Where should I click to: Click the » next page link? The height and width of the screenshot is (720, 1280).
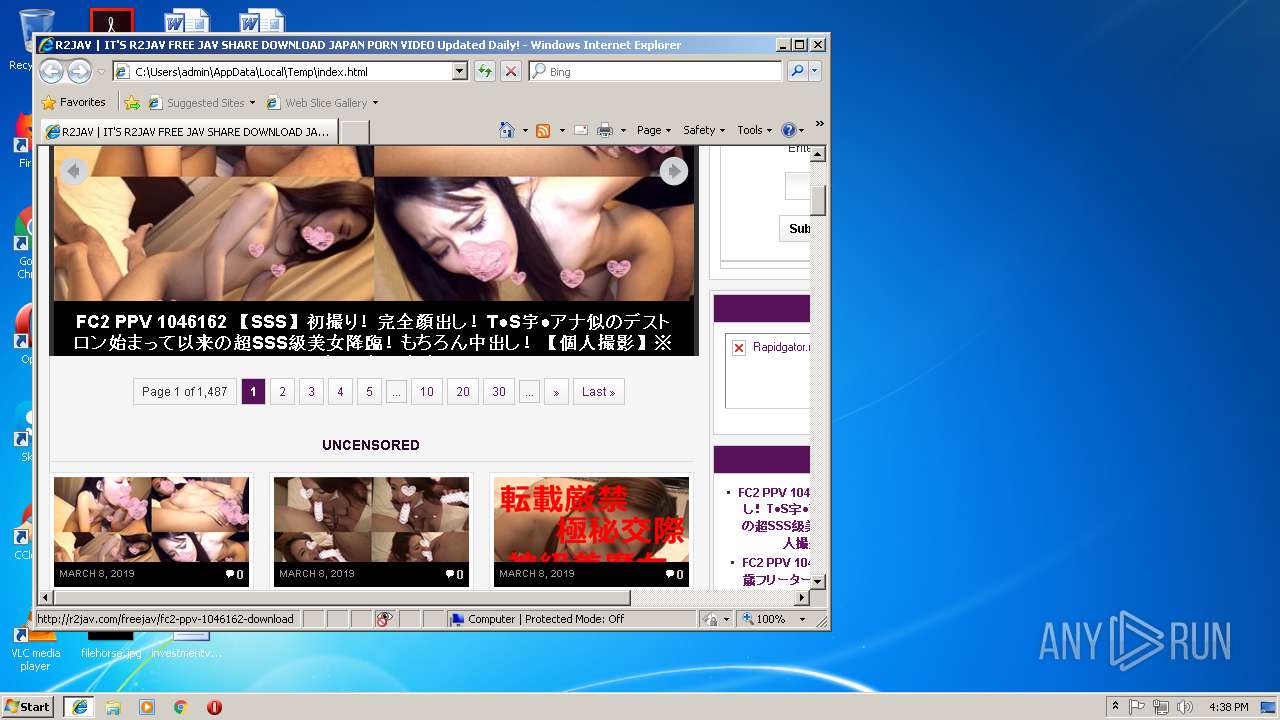click(556, 392)
